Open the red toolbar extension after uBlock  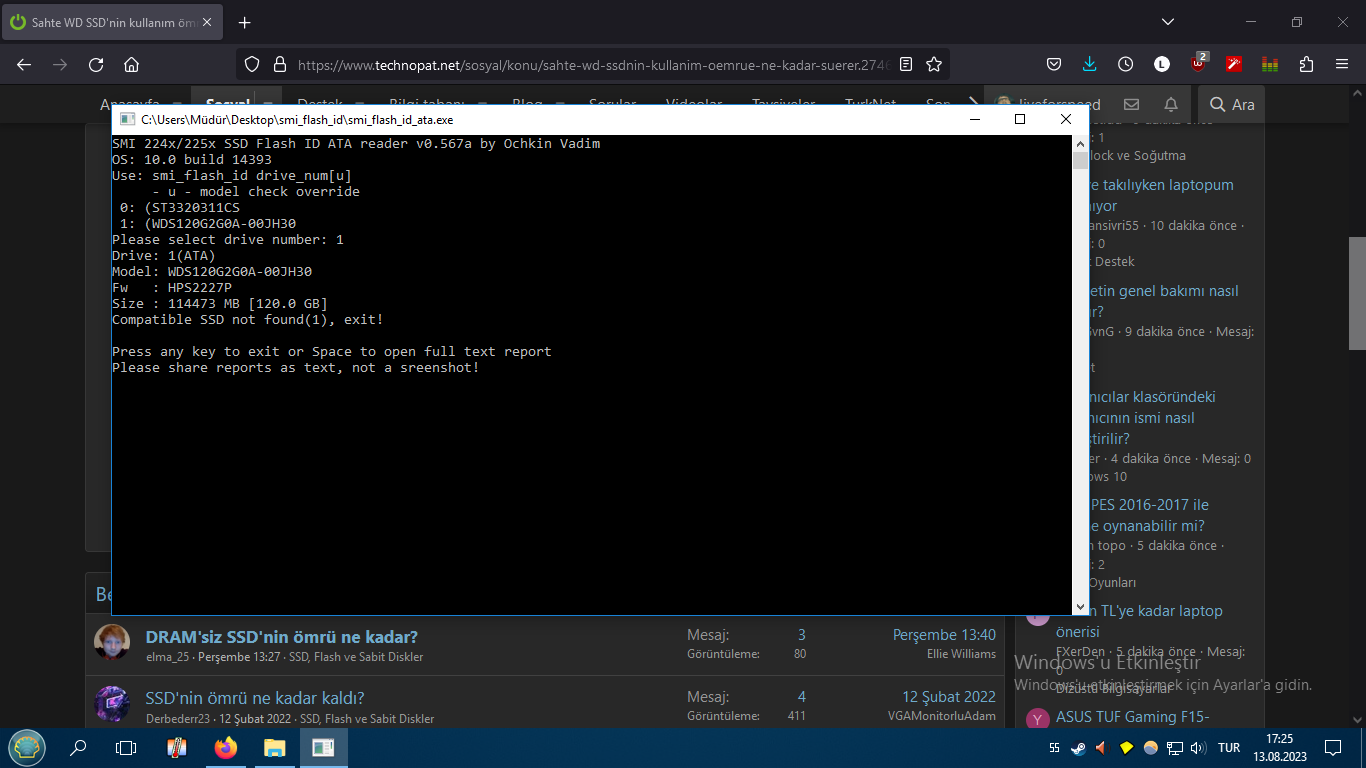[1234, 64]
